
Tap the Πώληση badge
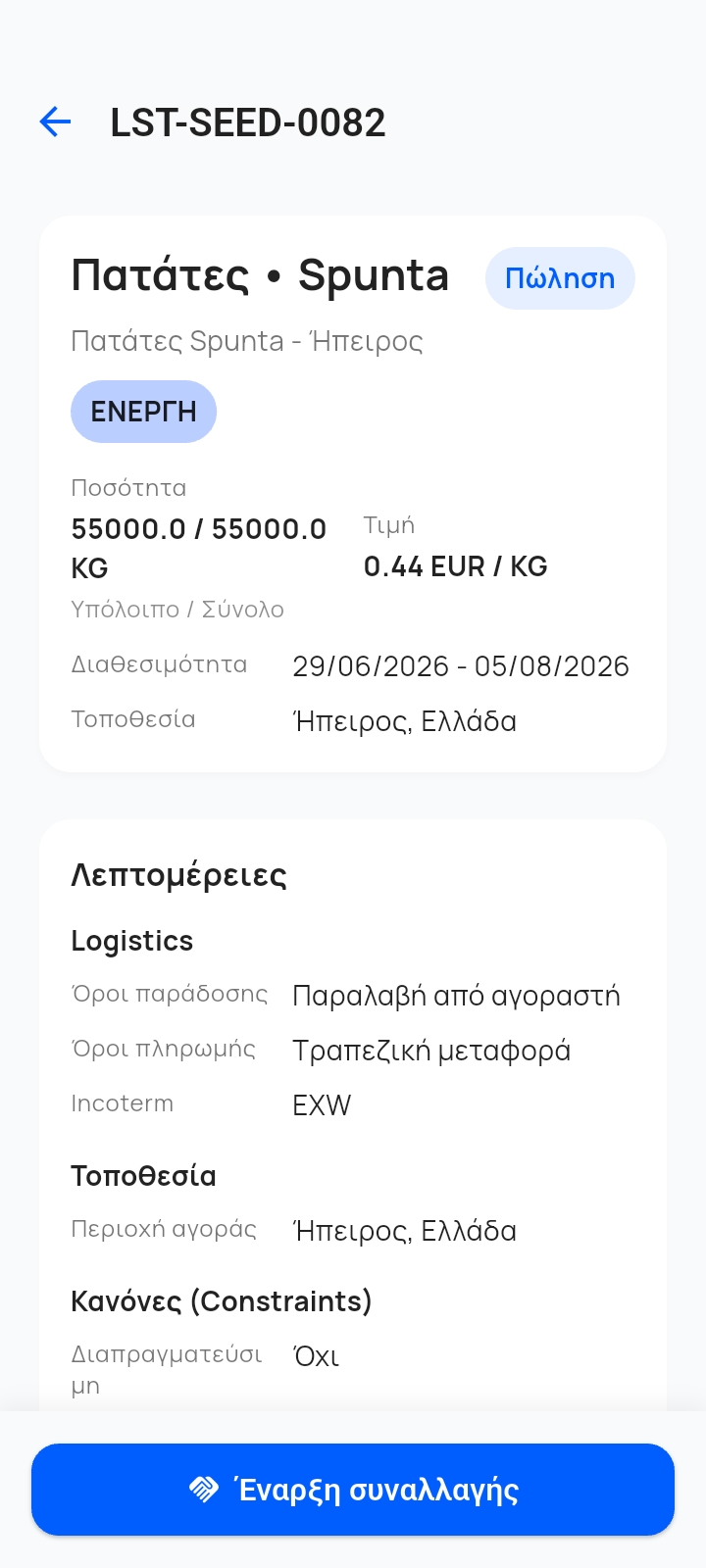pyautogui.click(x=560, y=278)
